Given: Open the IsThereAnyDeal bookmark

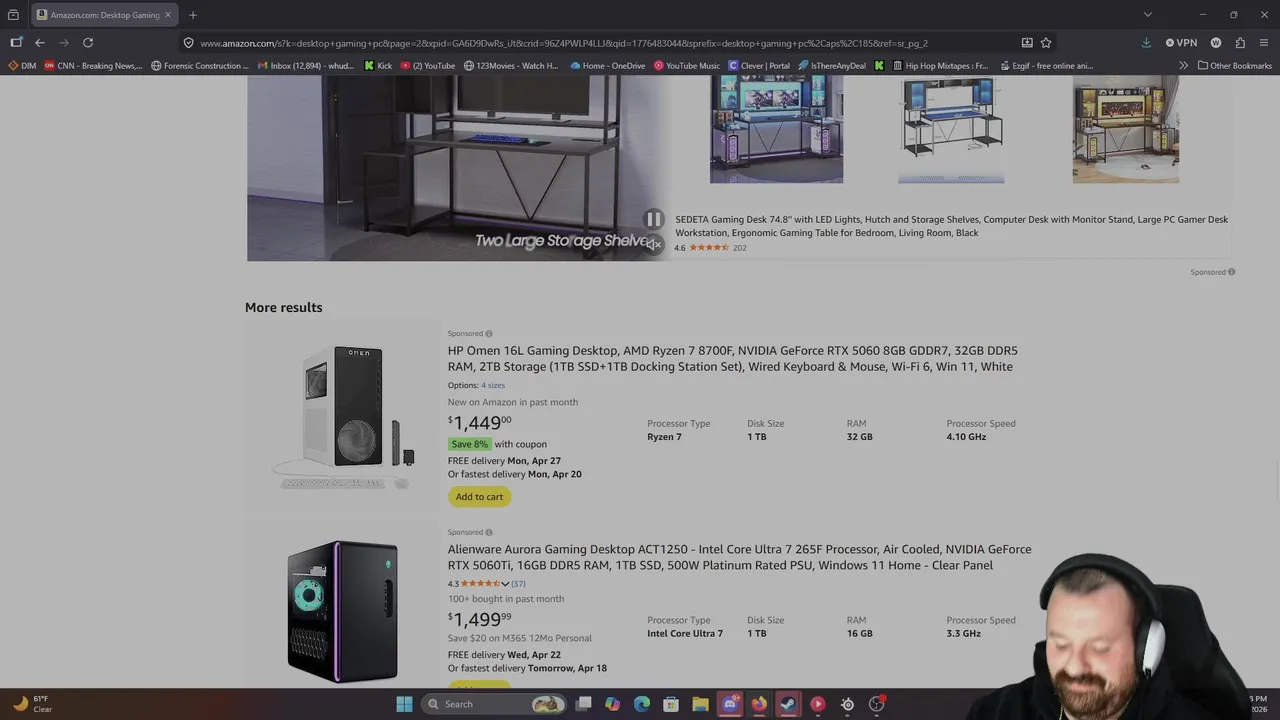Looking at the screenshot, I should (x=832, y=66).
